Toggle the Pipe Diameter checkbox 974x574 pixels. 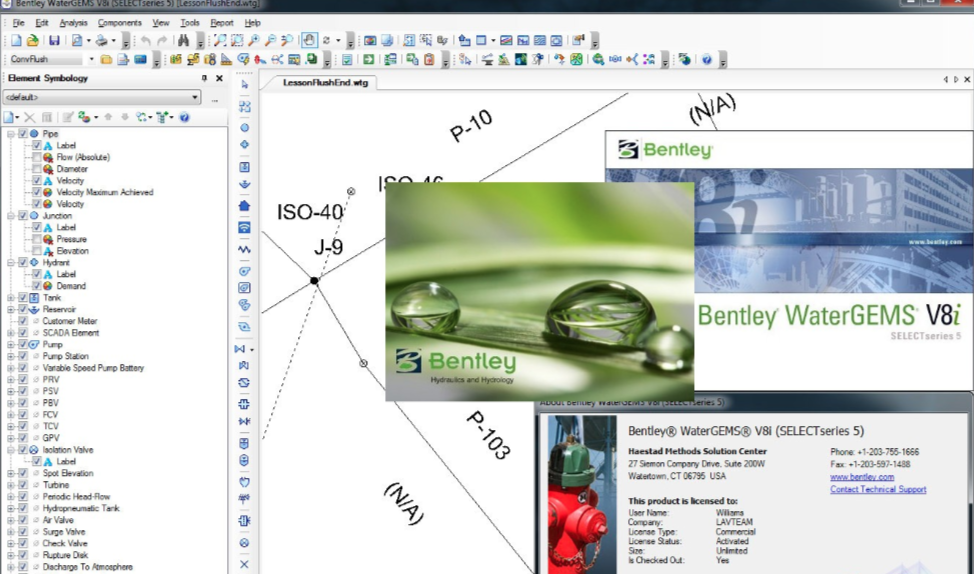37,169
